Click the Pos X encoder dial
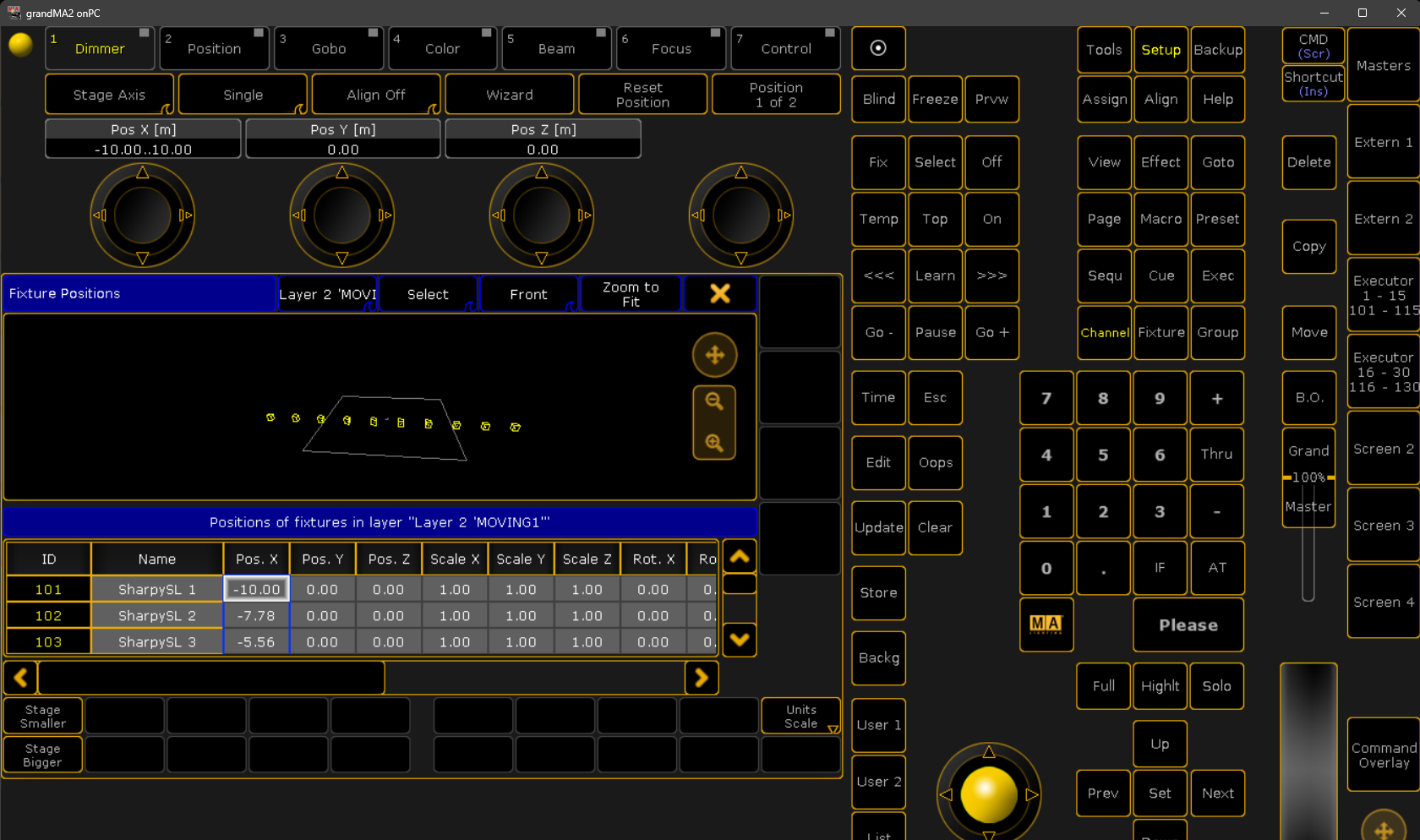The image size is (1420, 840). 143,215
